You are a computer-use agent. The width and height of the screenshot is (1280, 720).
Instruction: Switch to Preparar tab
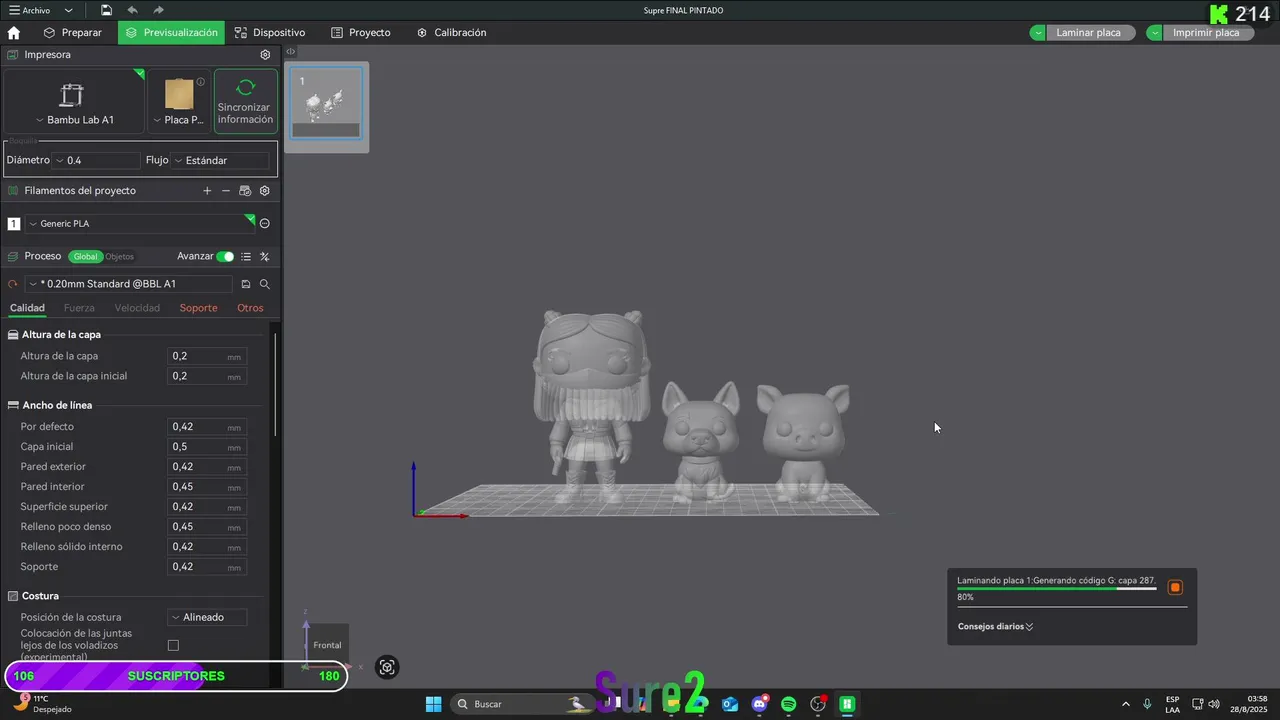point(72,33)
